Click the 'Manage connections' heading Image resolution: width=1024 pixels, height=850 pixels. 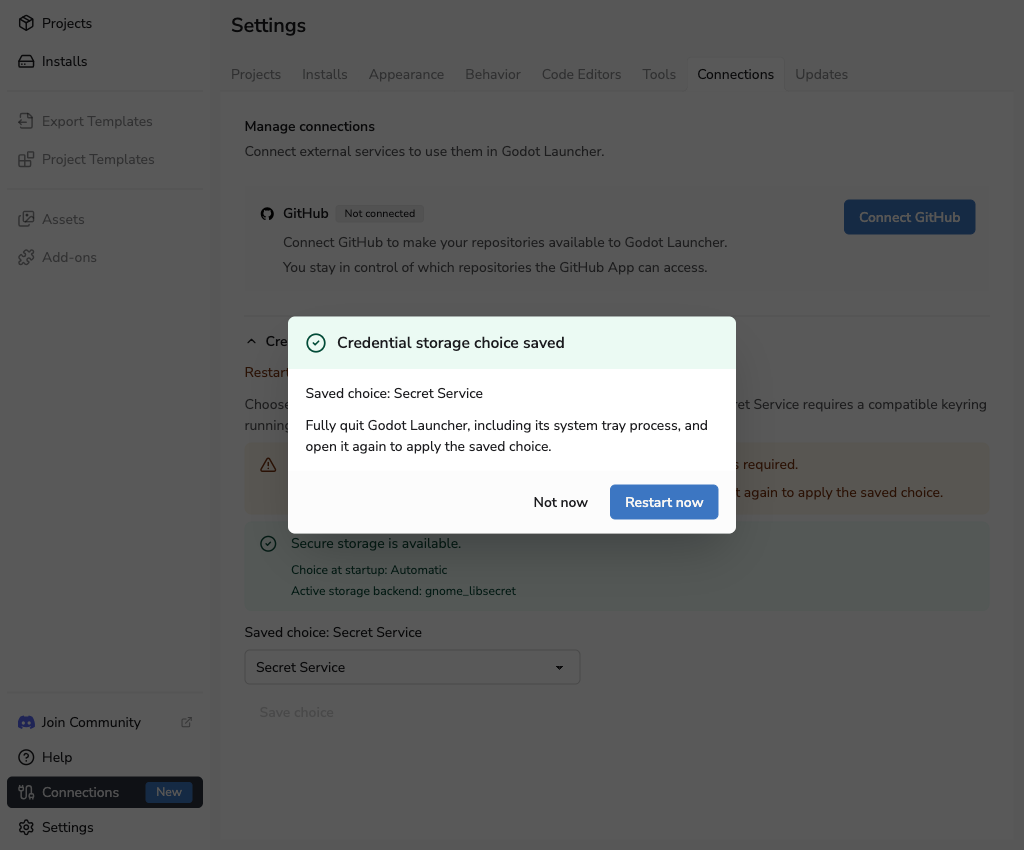point(310,127)
